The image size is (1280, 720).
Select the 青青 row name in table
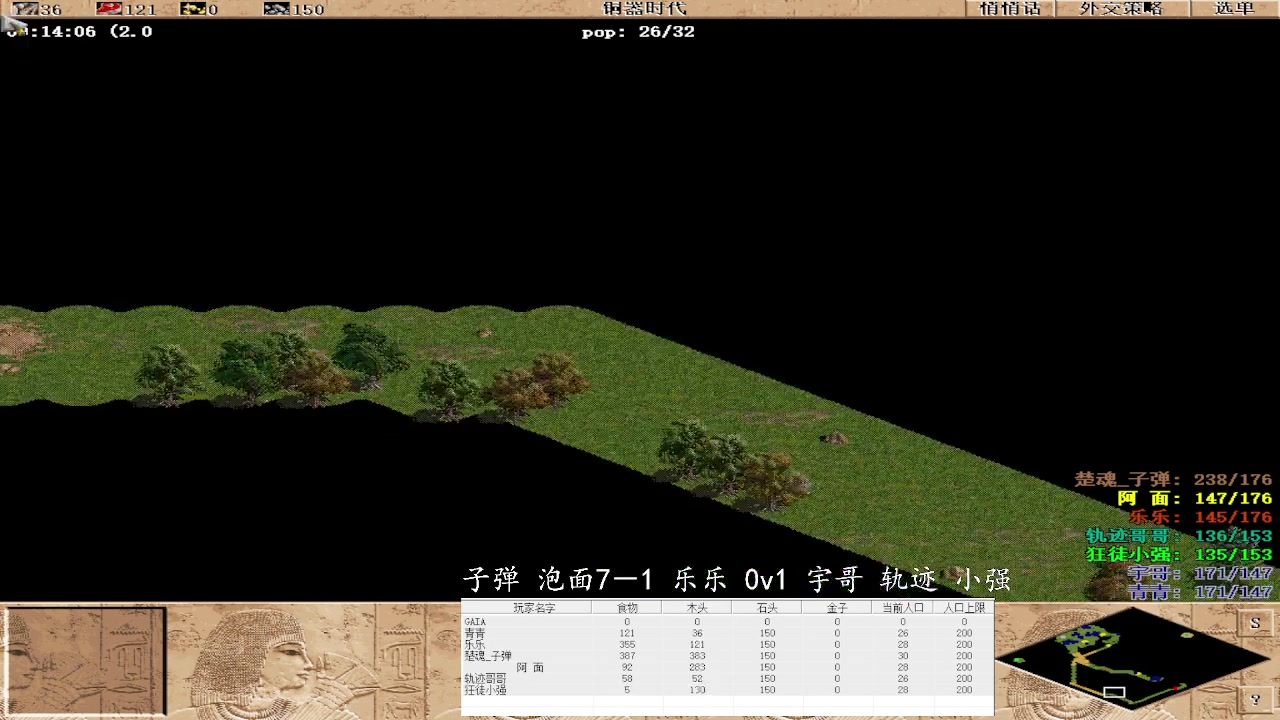coord(475,634)
